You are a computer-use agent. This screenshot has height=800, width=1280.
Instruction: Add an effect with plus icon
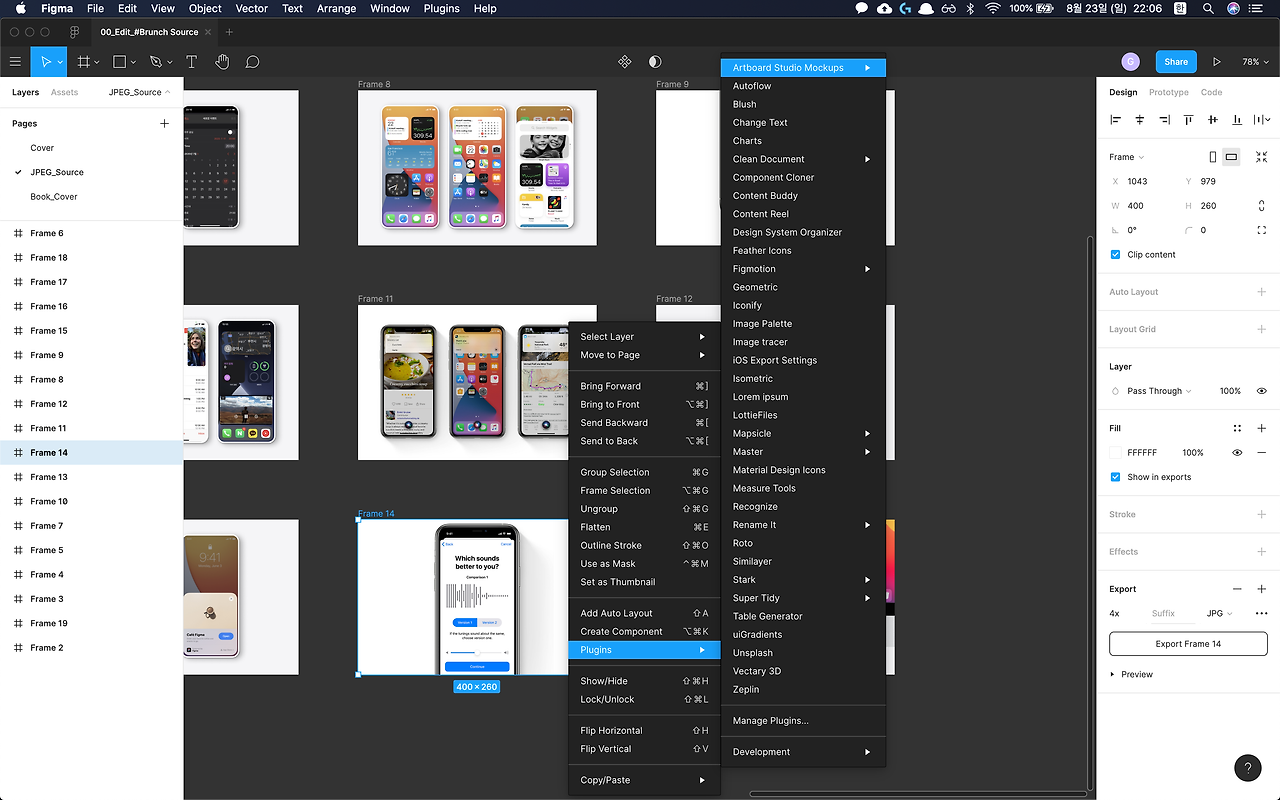click(x=1262, y=551)
